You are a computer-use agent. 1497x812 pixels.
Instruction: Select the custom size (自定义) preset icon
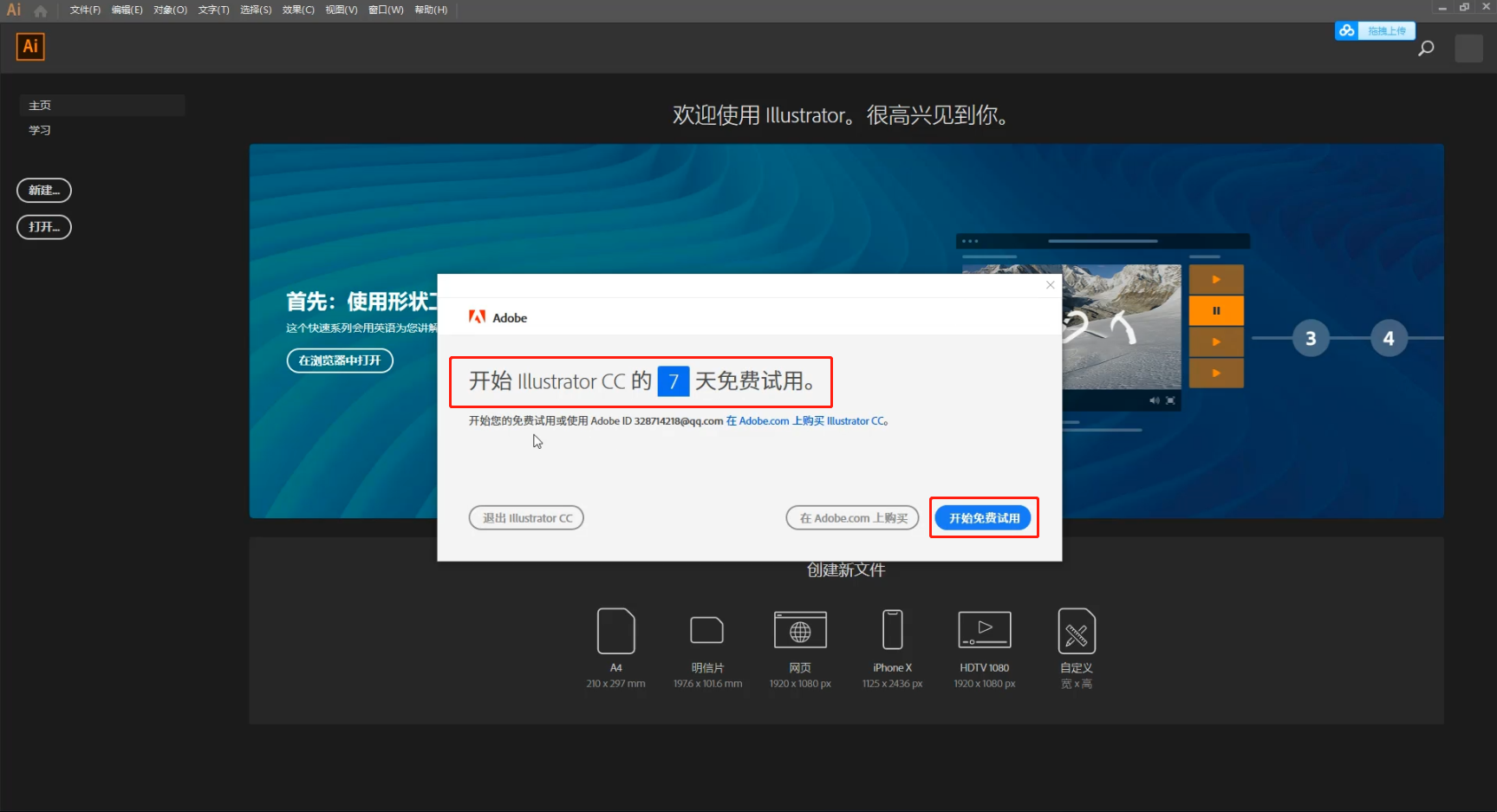click(x=1077, y=631)
